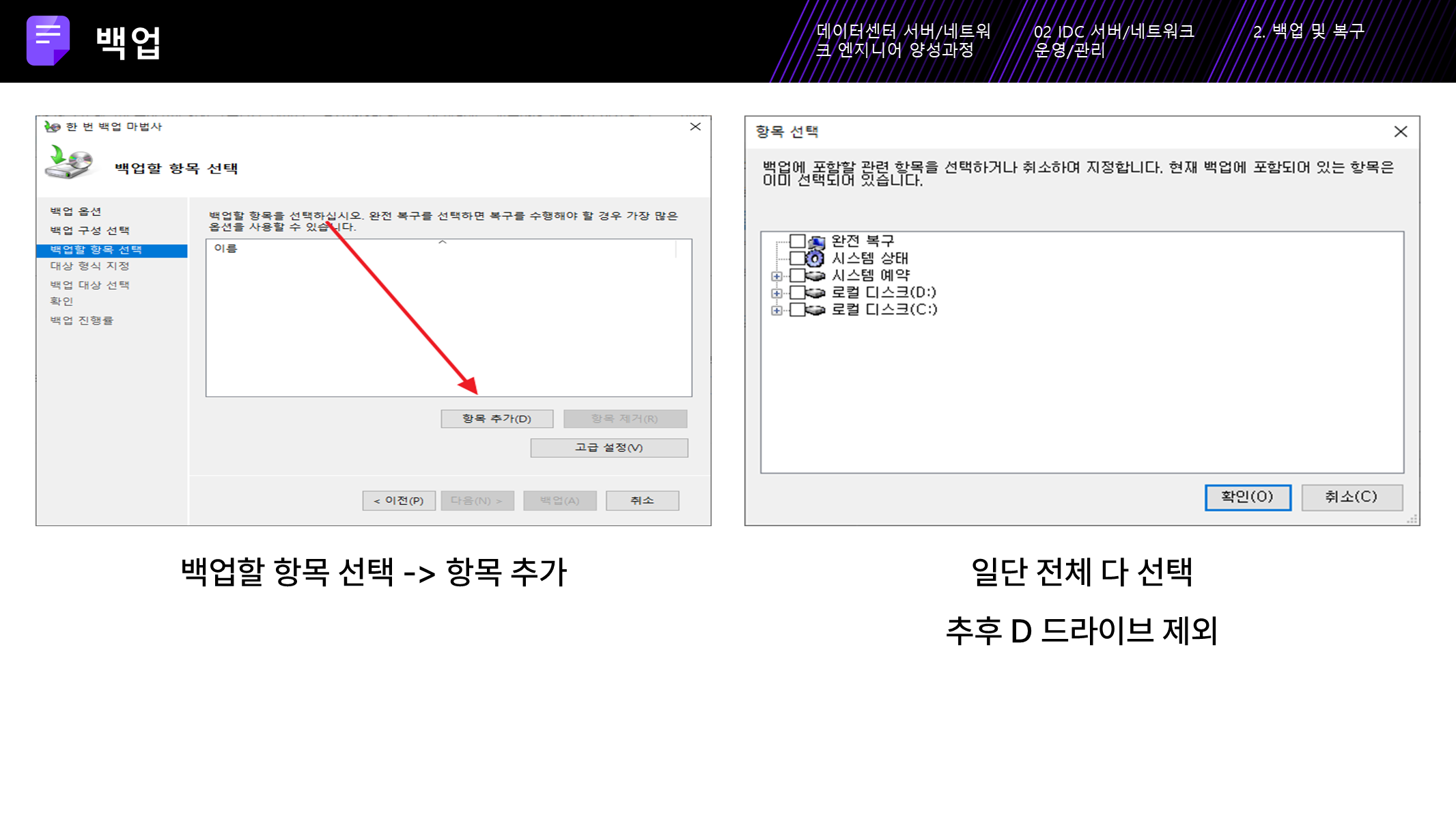Click the backup wizard disk icon
This screenshot has height=820, width=1456.
[69, 163]
